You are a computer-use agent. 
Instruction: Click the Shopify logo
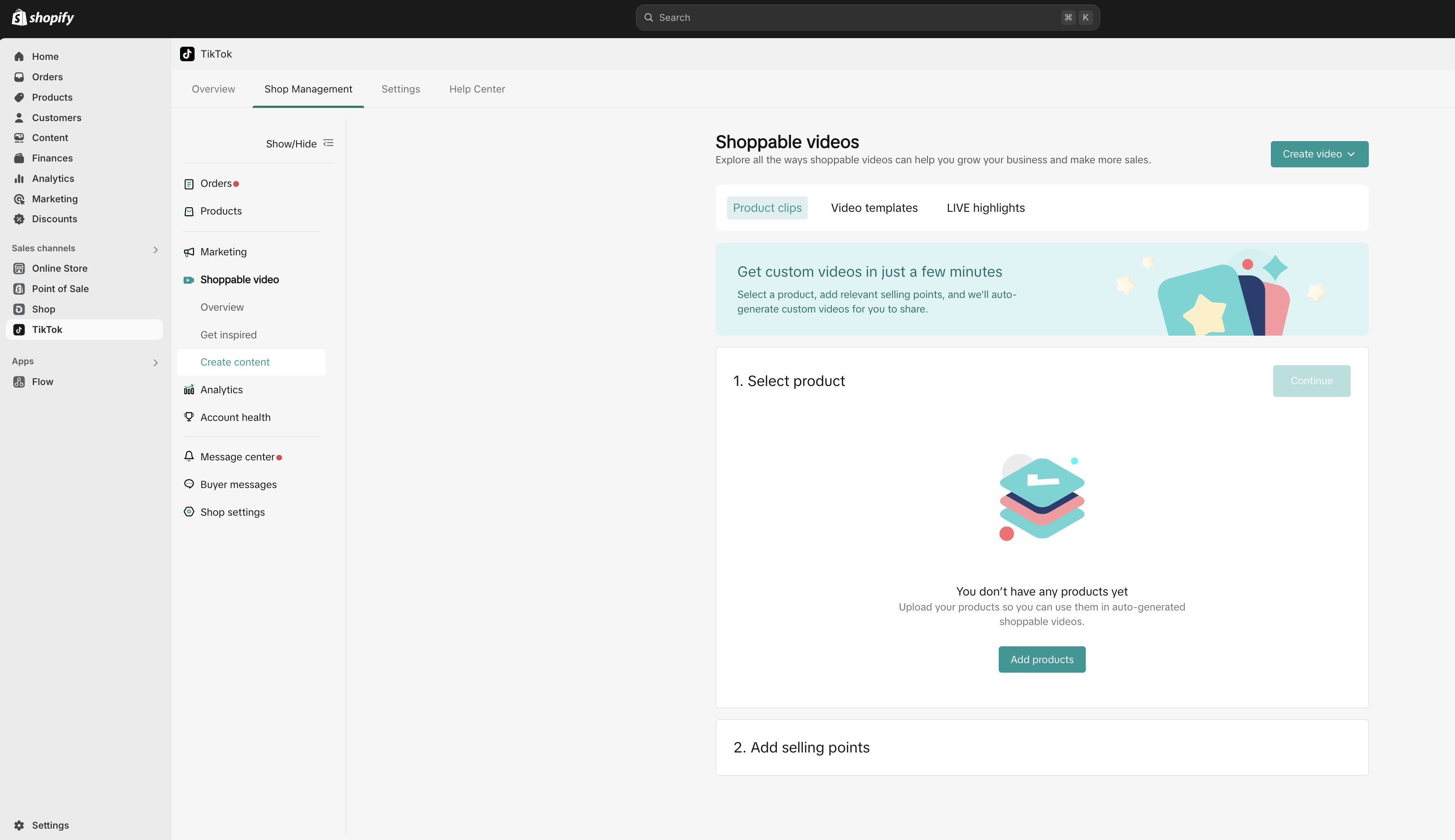point(43,18)
